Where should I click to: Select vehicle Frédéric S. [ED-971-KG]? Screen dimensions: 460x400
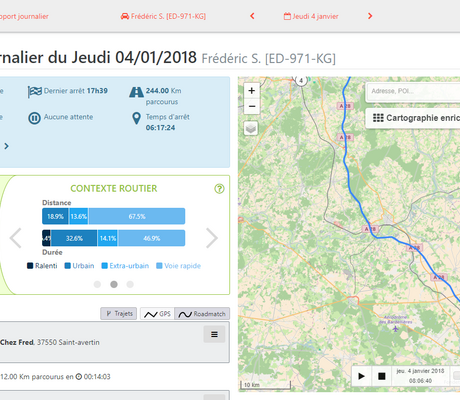(x=163, y=16)
